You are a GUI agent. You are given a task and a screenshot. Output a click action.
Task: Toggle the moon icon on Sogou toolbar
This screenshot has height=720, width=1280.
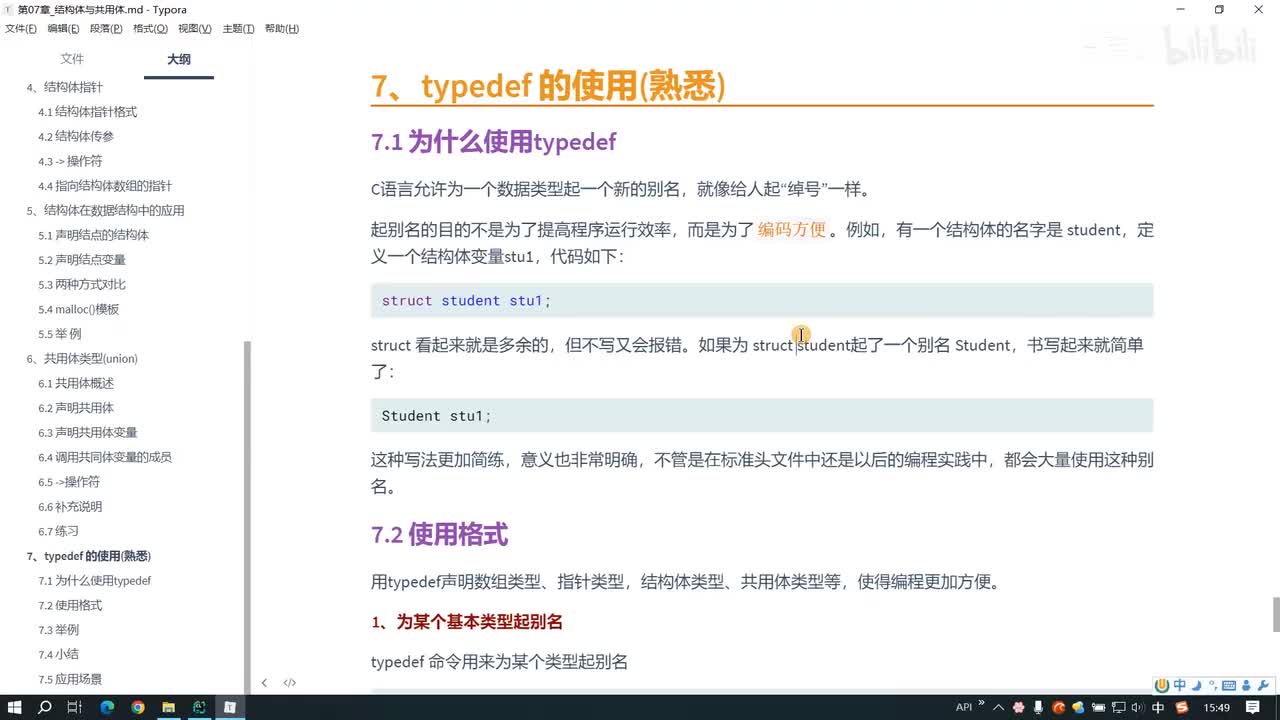pos(1195,685)
